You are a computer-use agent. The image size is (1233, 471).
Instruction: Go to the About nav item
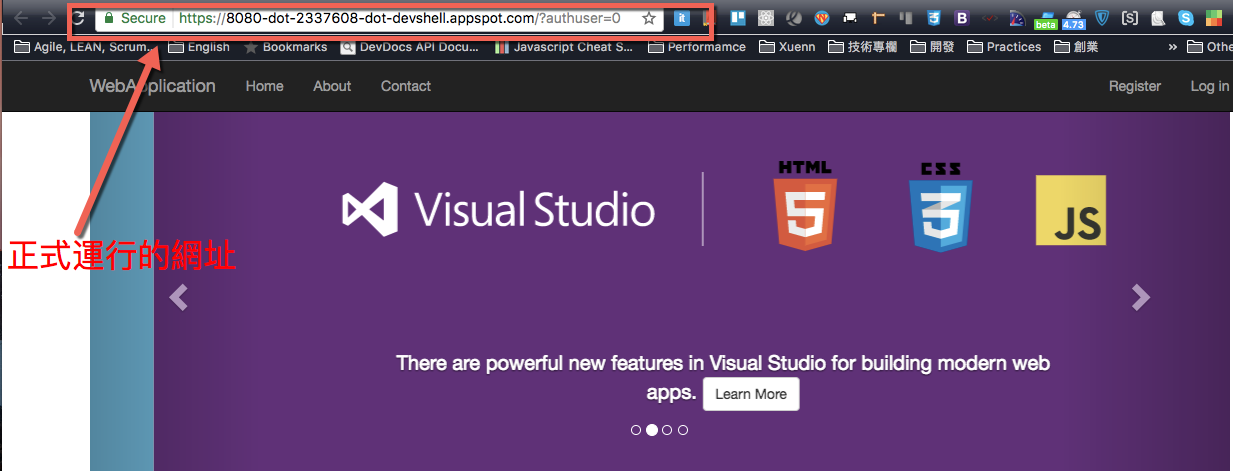[332, 86]
